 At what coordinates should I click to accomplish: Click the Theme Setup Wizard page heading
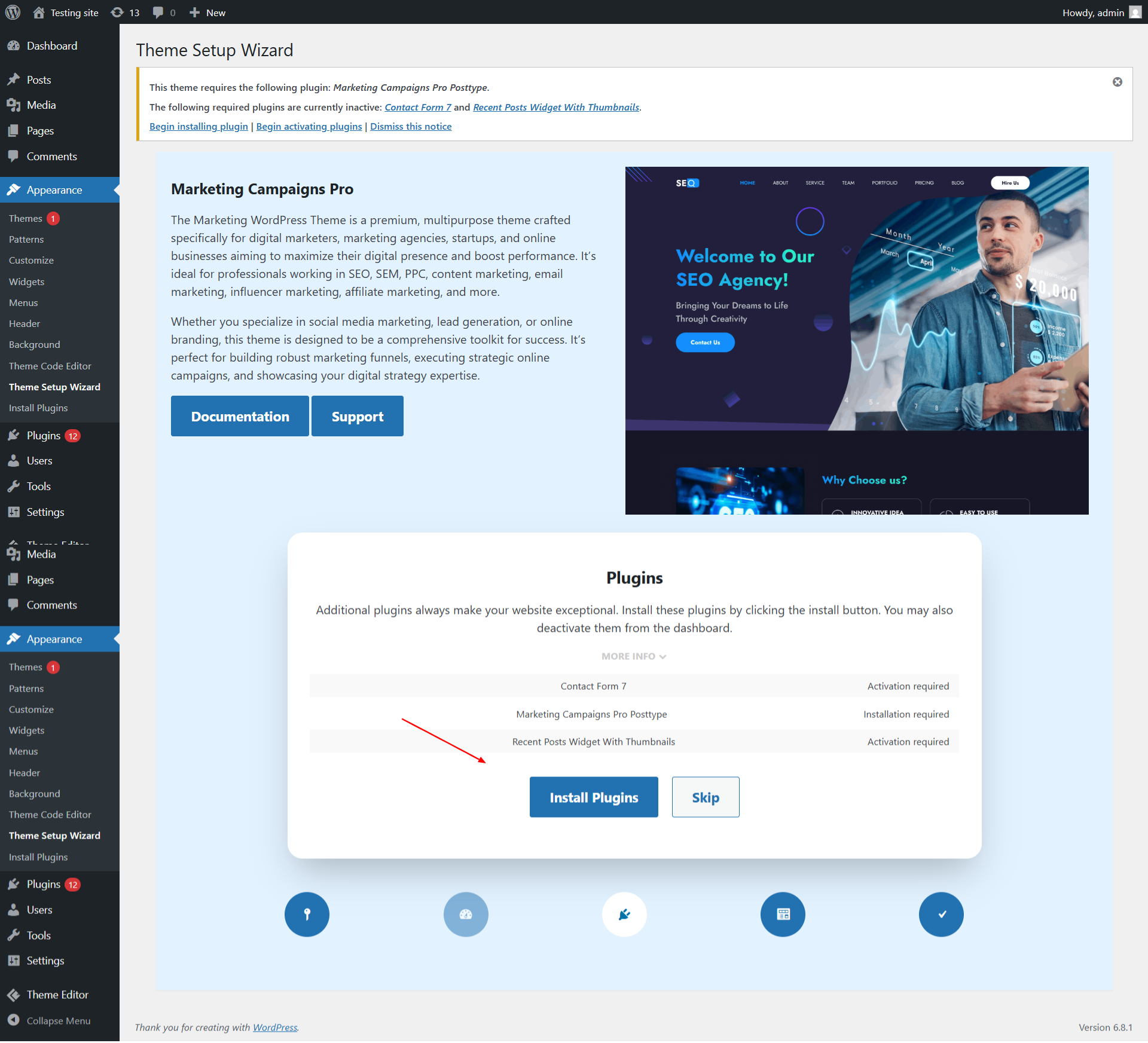point(215,50)
